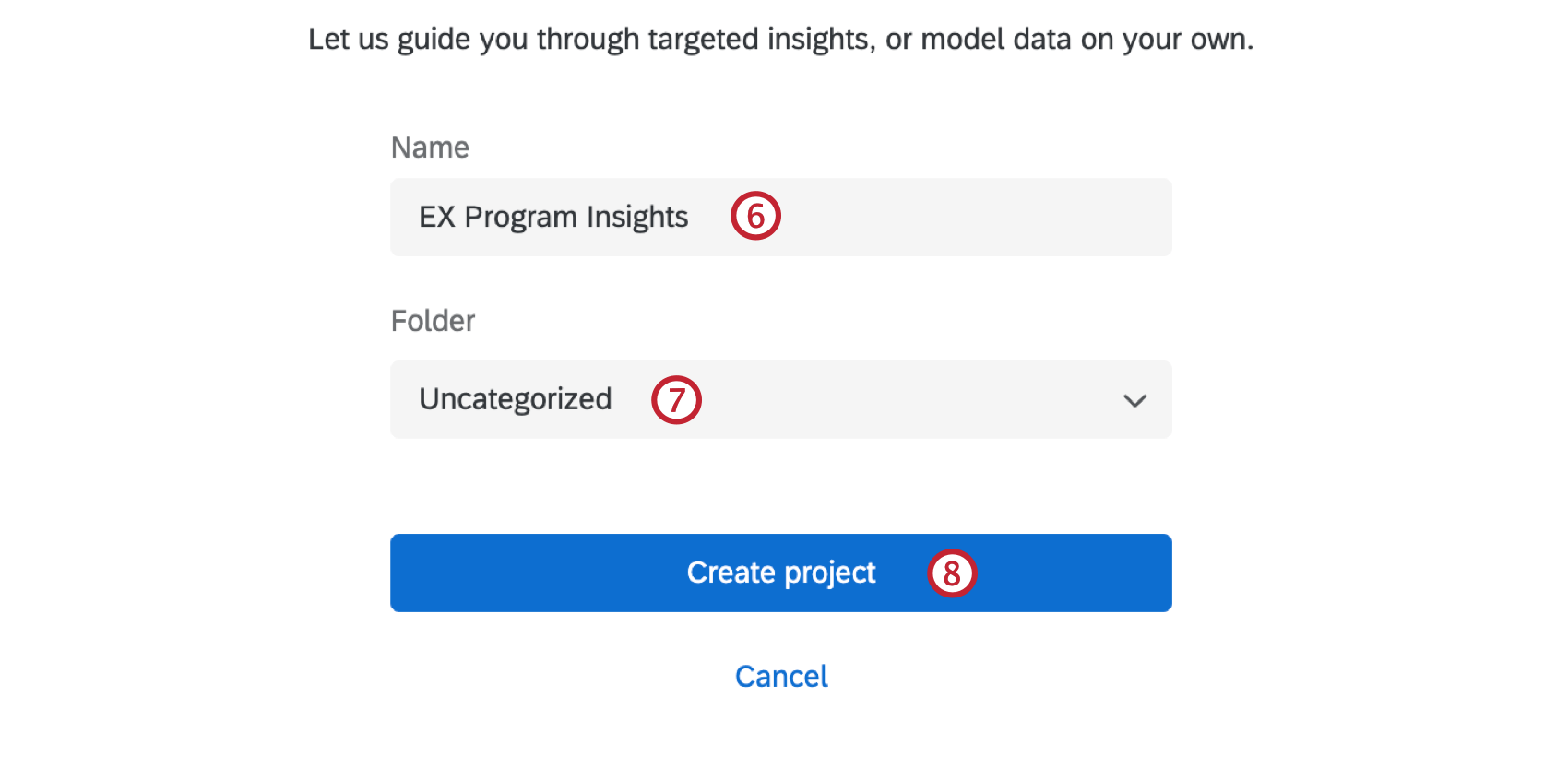Click the Name field label
The height and width of the screenshot is (768, 1568).
point(430,147)
